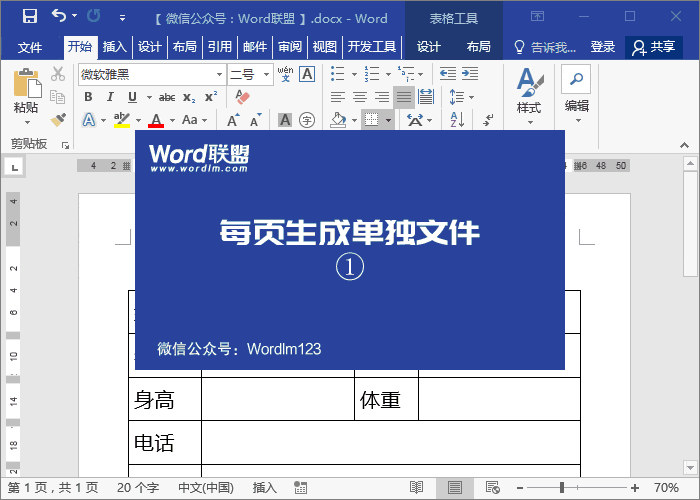Open the 开发工具 tab
Image resolution: width=700 pixels, height=500 pixels.
(372, 46)
